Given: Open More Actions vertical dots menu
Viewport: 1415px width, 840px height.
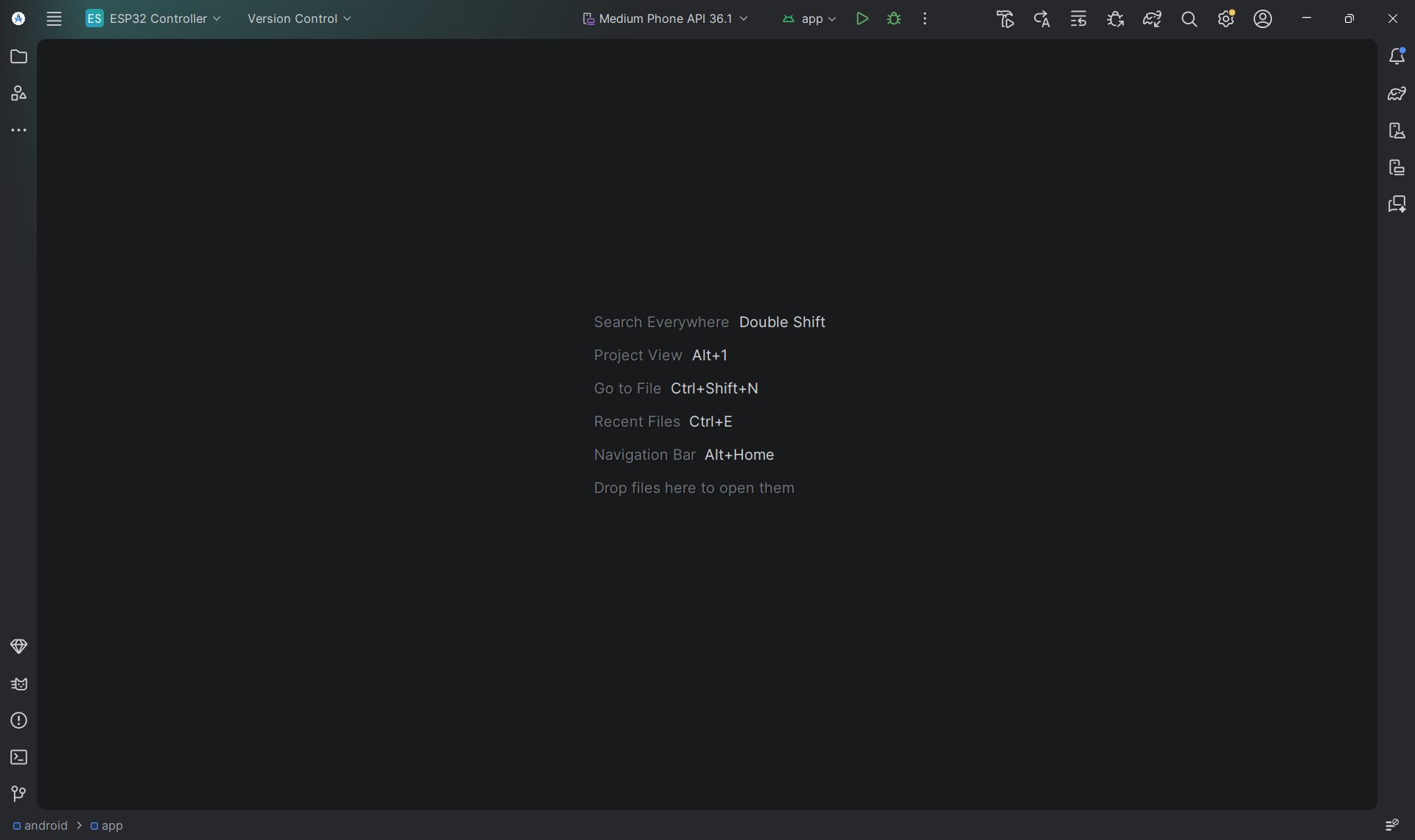Looking at the screenshot, I should coord(925,18).
